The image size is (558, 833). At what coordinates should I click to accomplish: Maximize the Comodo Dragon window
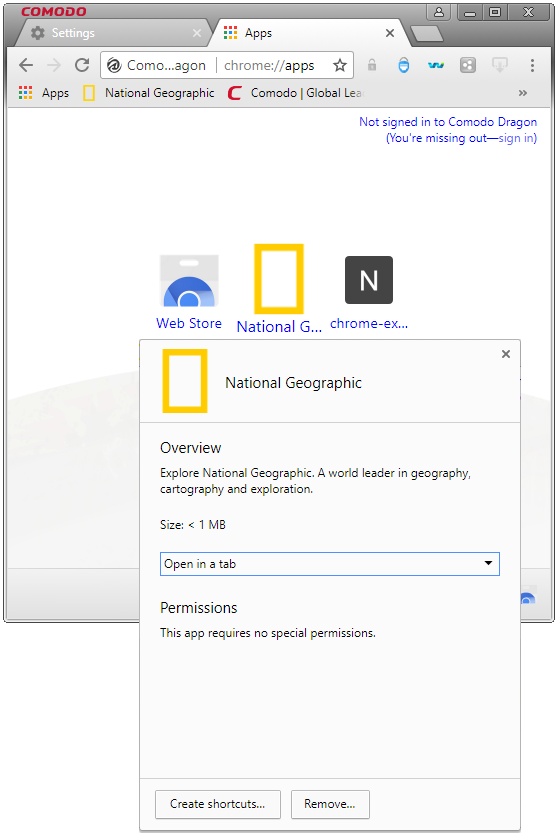[x=495, y=12]
